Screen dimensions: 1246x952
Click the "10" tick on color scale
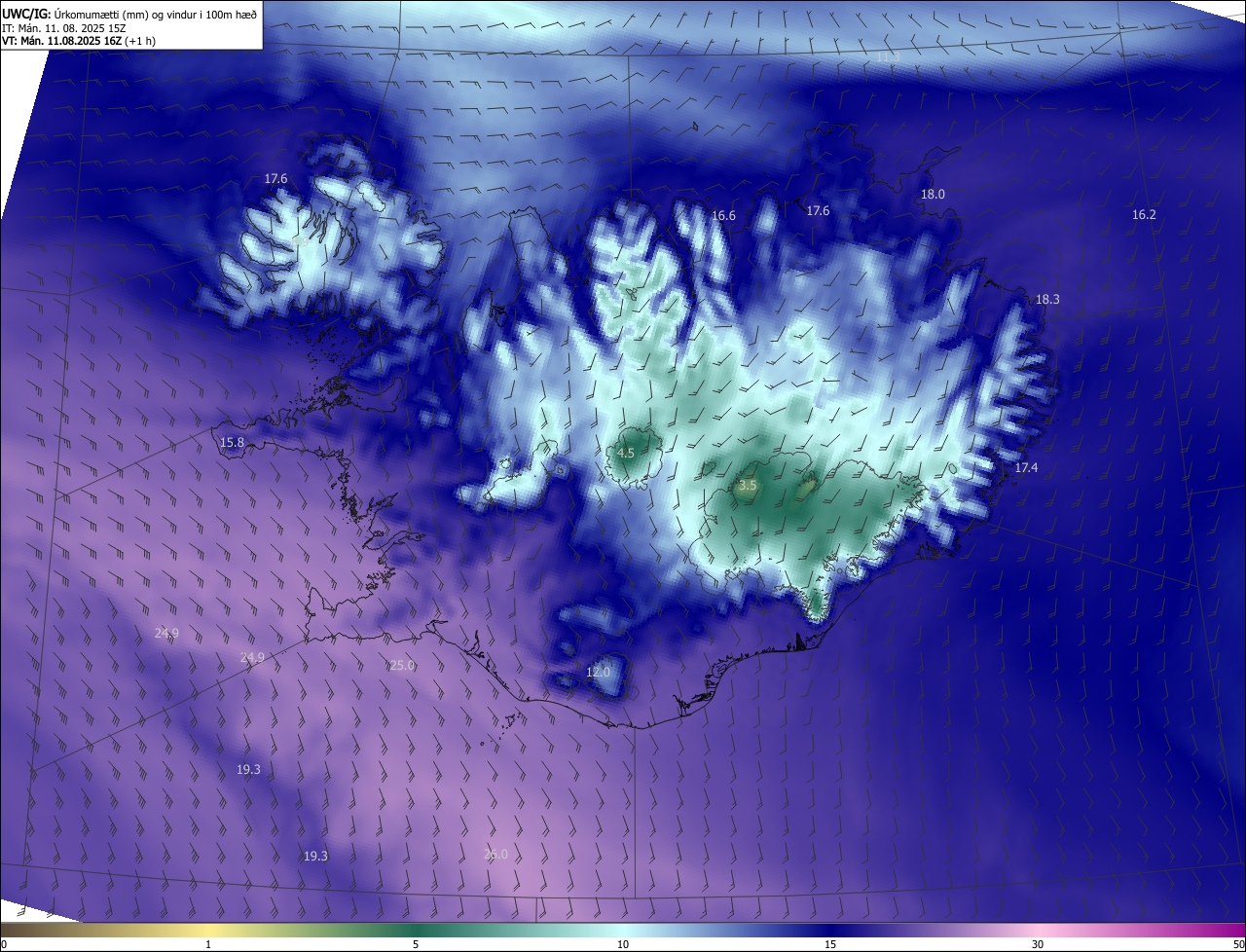tap(623, 944)
